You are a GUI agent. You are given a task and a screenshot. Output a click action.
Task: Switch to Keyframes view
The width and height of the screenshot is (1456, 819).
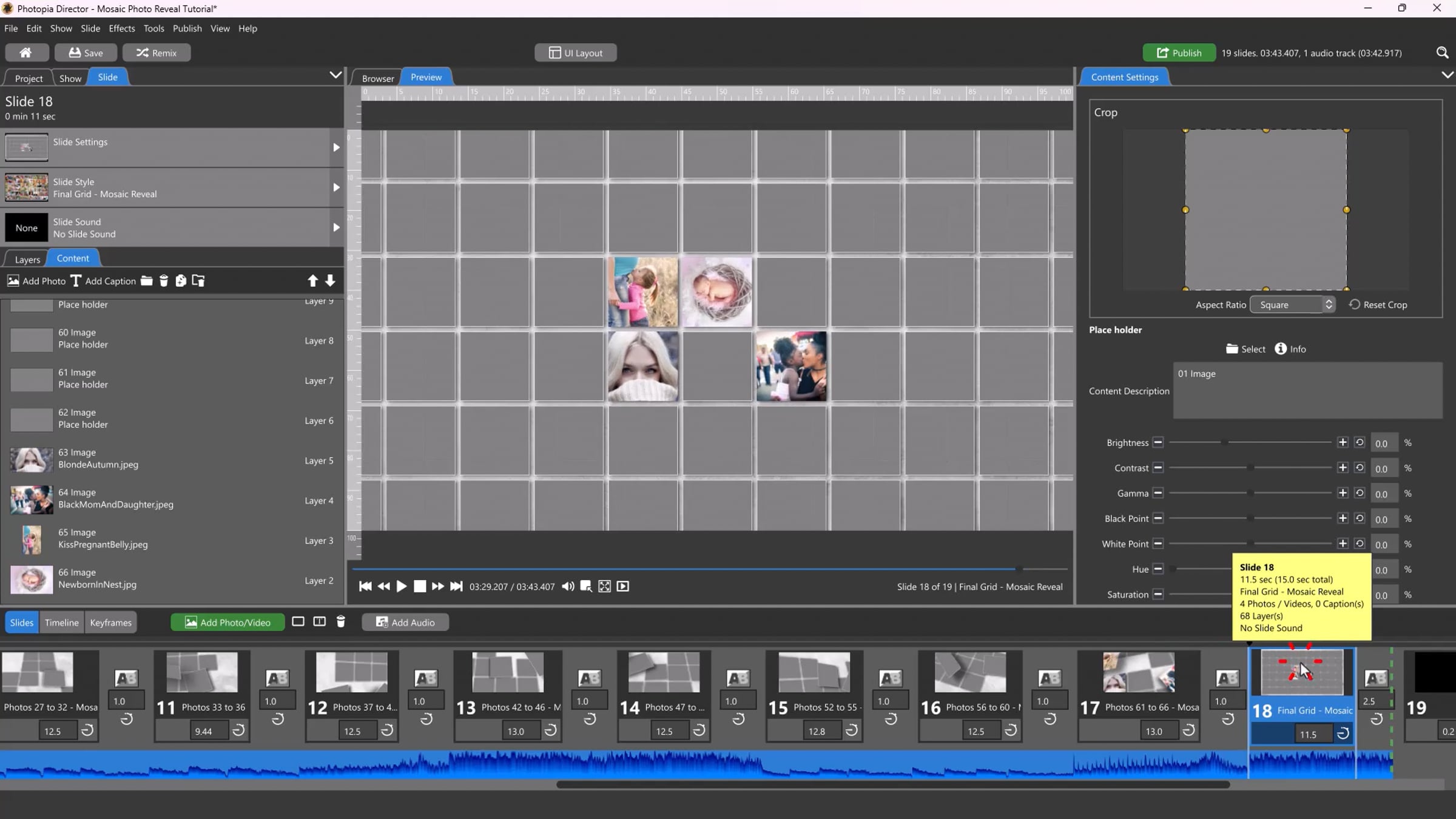(x=110, y=622)
